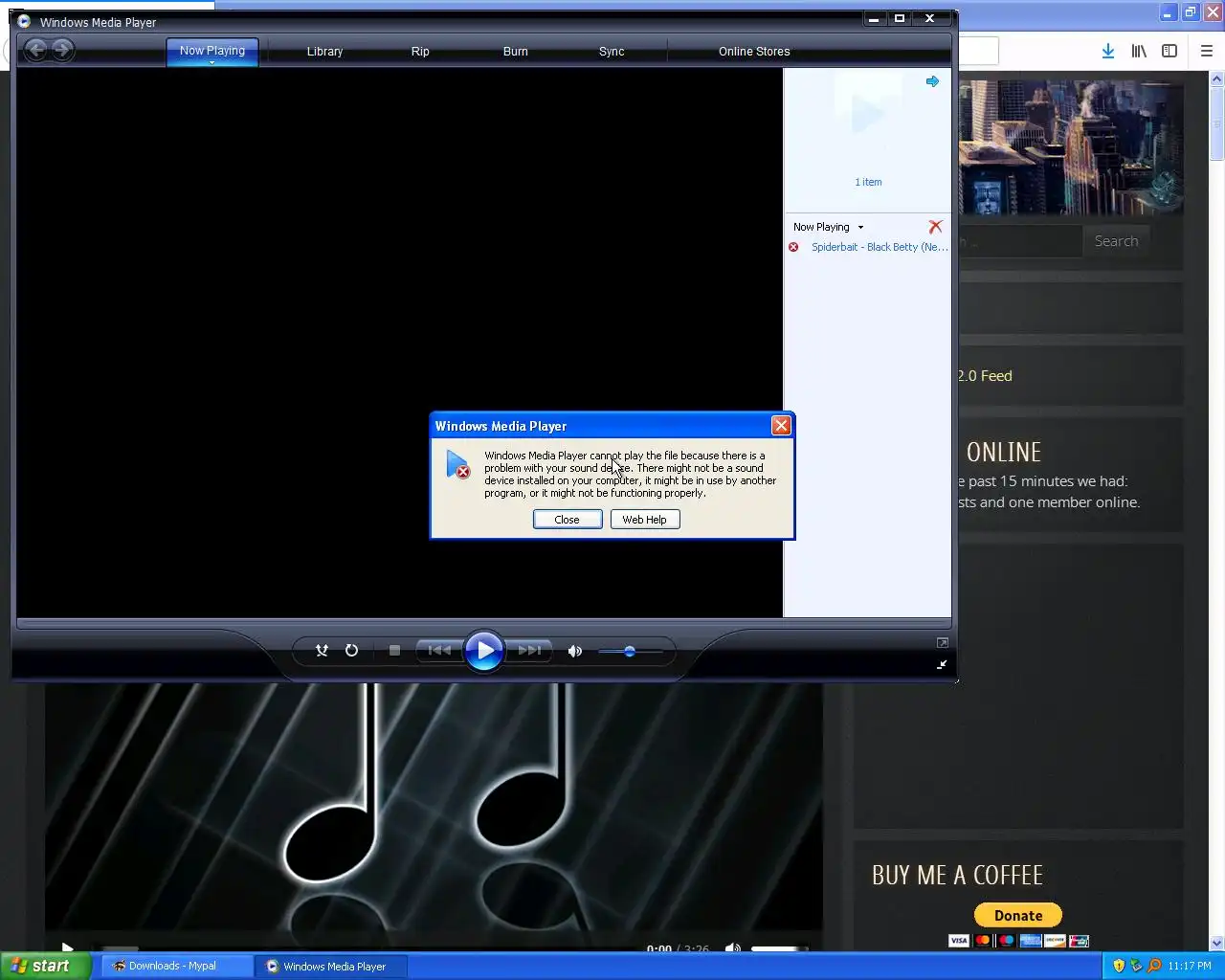Switch to Downloads - Mypal taskbar item
Screen dimensions: 1225x980
176,966
